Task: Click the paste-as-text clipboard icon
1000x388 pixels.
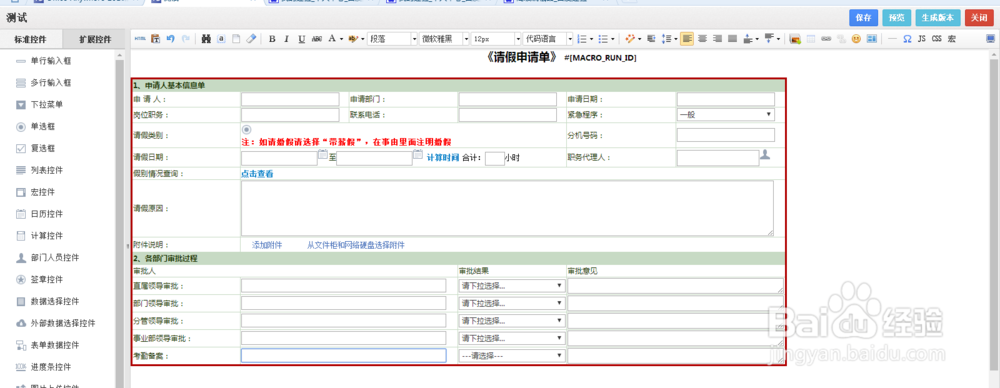Action: point(155,39)
